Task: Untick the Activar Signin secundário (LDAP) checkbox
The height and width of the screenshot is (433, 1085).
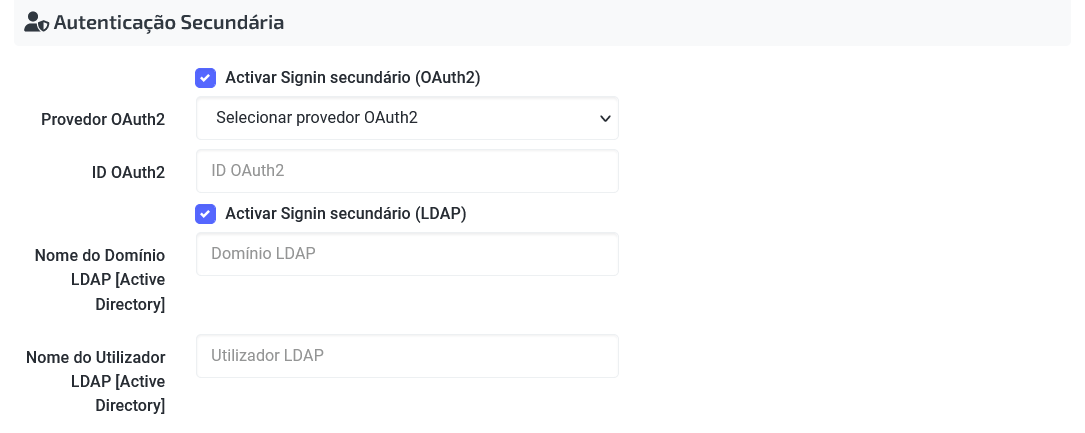Action: (206, 214)
